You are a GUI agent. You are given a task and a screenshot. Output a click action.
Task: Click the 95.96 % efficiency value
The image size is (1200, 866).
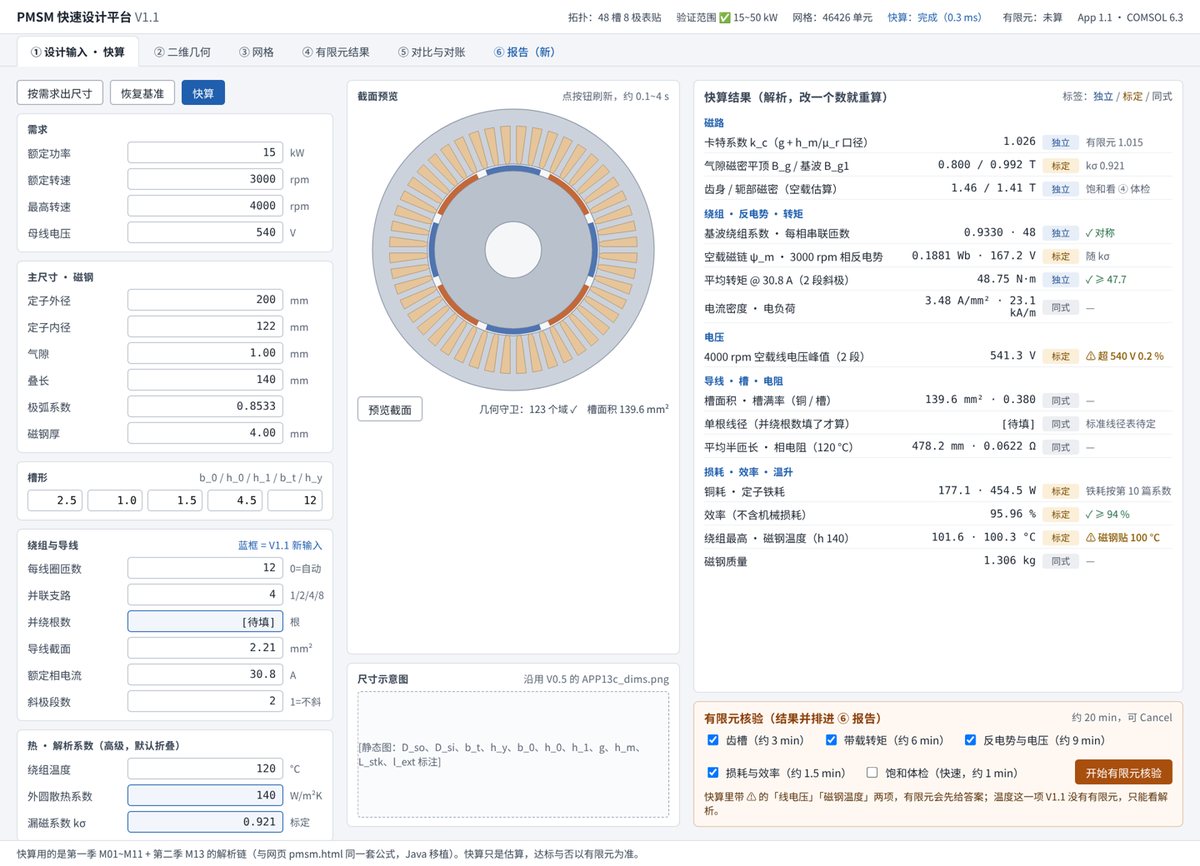pyautogui.click(x=1013, y=514)
